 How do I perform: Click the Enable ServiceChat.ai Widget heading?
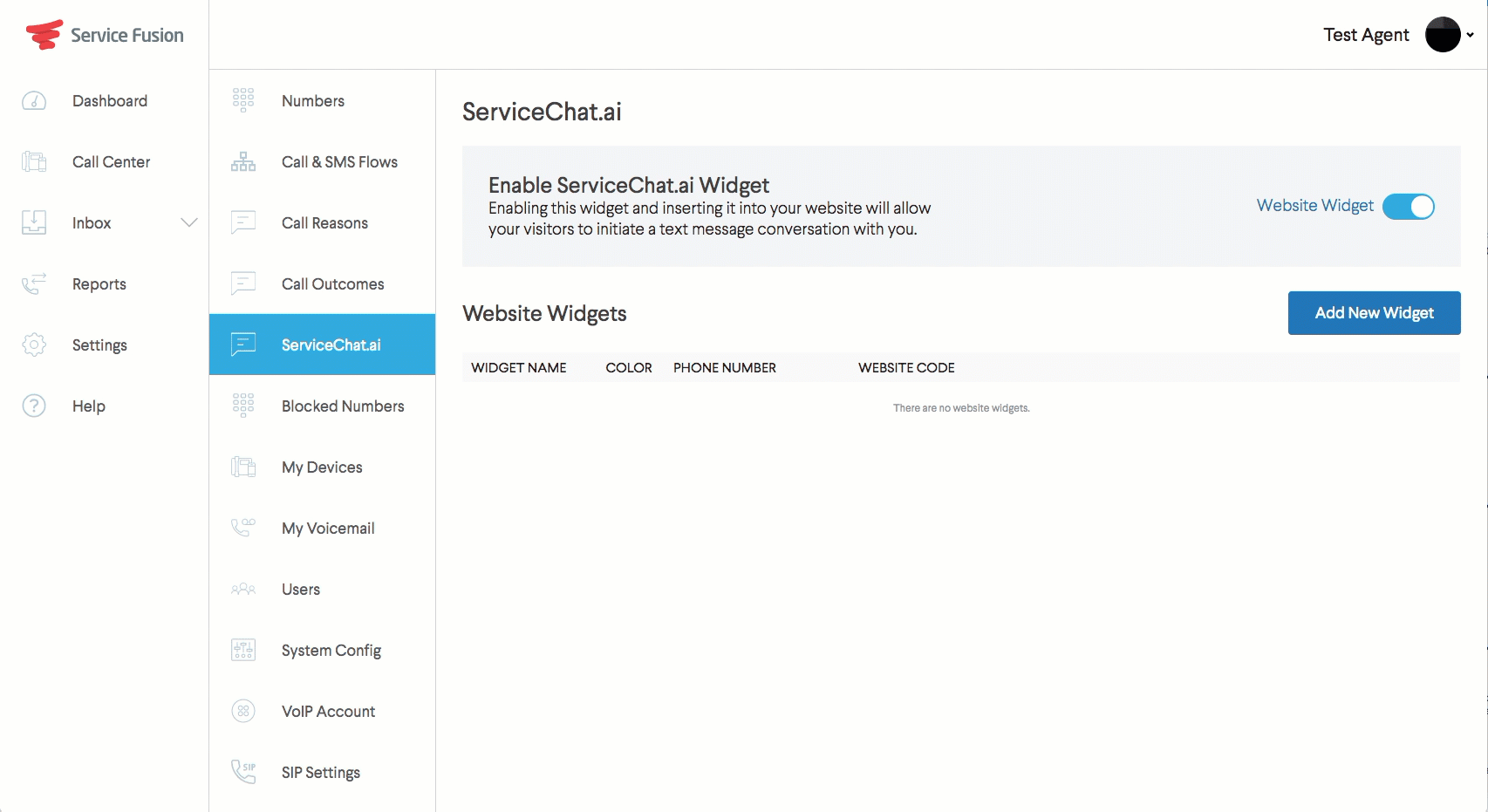(629, 185)
